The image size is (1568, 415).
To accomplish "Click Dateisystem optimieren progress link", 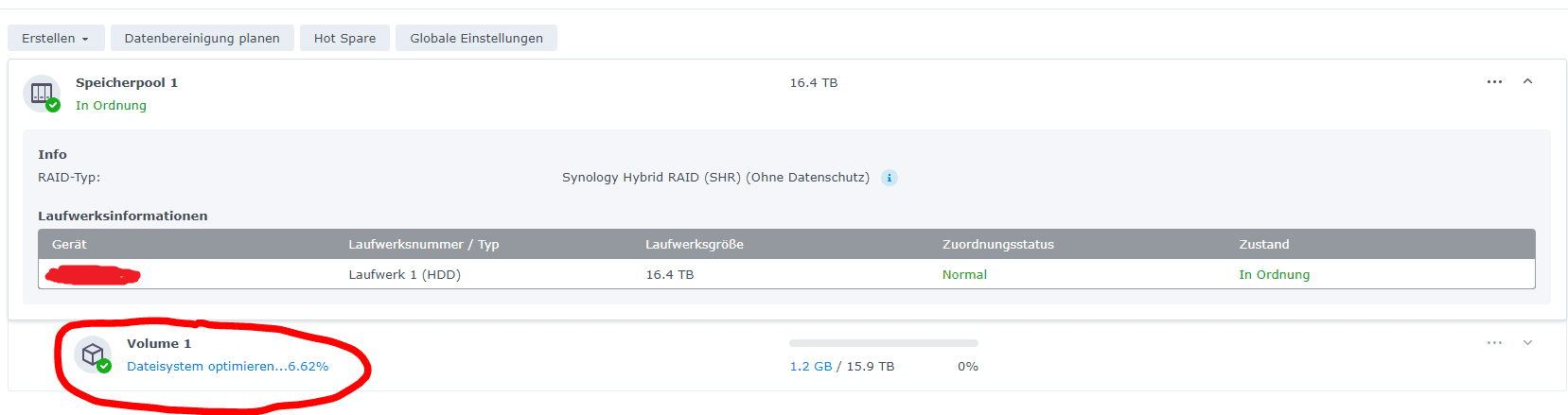I will [x=228, y=367].
